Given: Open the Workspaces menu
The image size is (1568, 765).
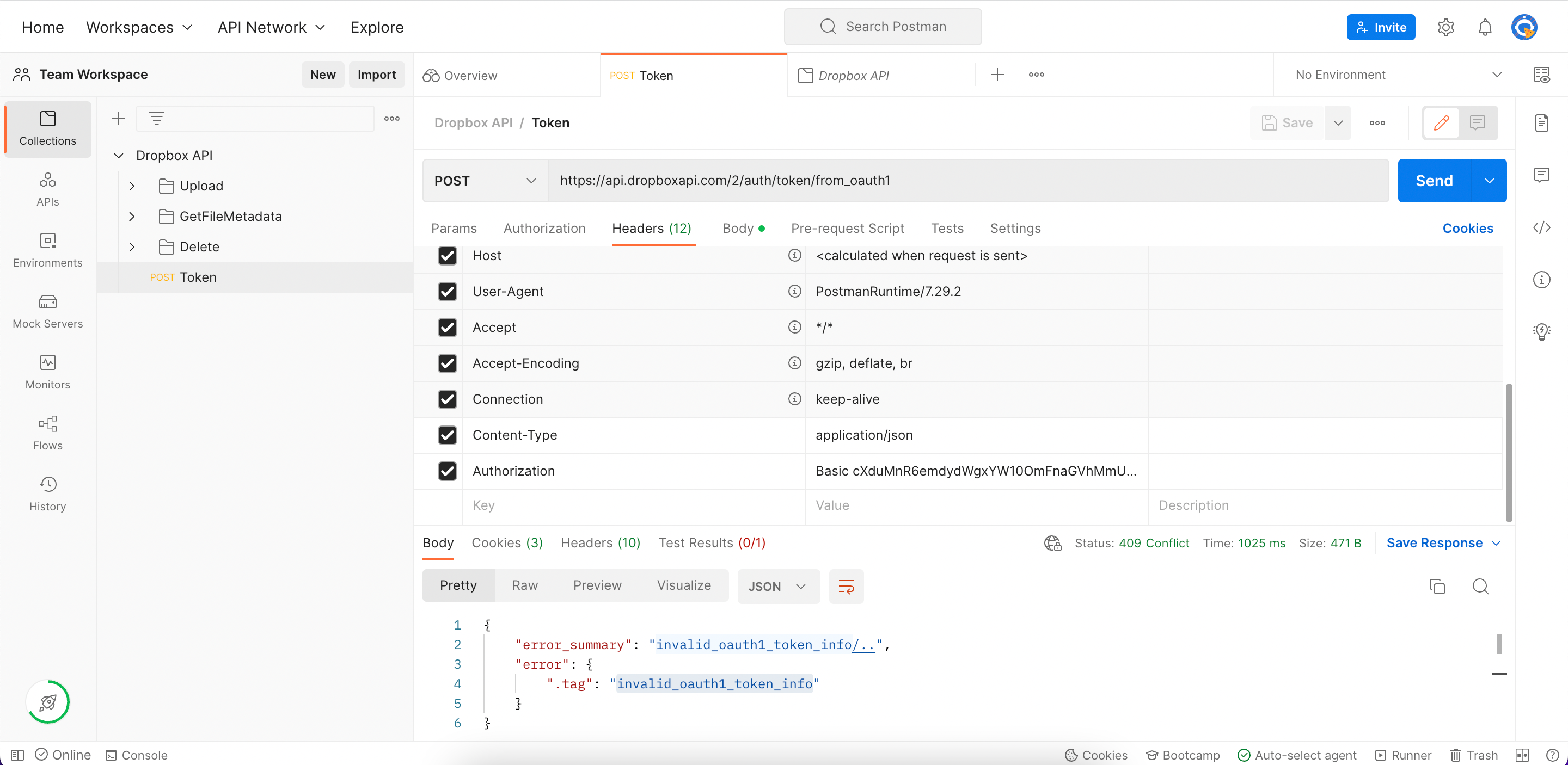Looking at the screenshot, I should tap(139, 27).
